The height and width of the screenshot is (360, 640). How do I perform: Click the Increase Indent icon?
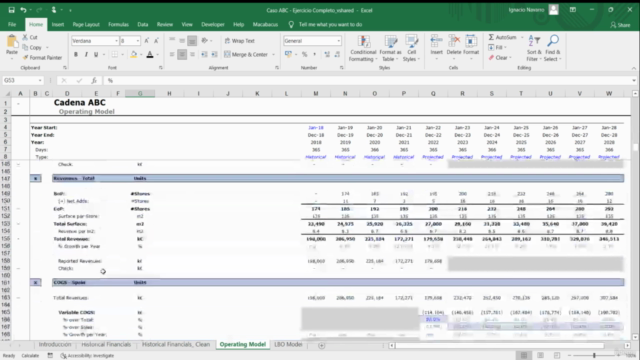(214, 54)
